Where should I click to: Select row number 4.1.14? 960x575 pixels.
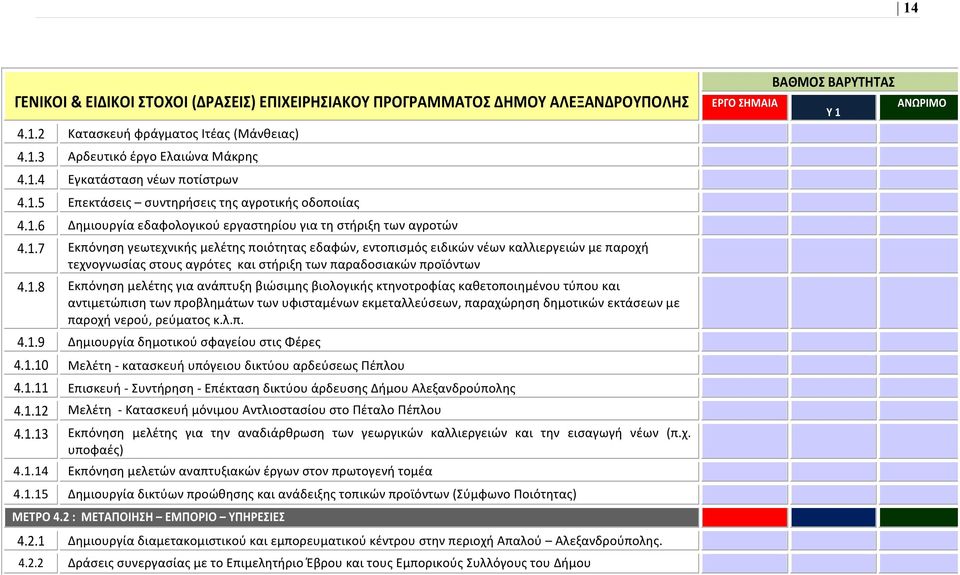pos(31,472)
